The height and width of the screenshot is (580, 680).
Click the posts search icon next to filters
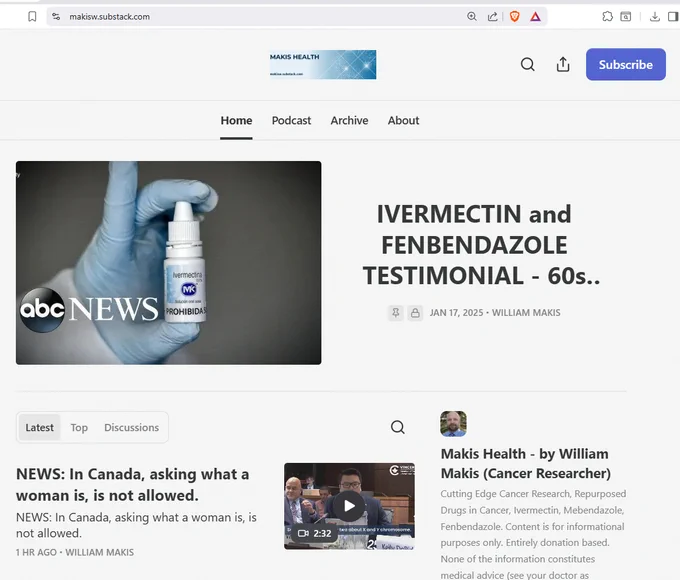pos(398,427)
